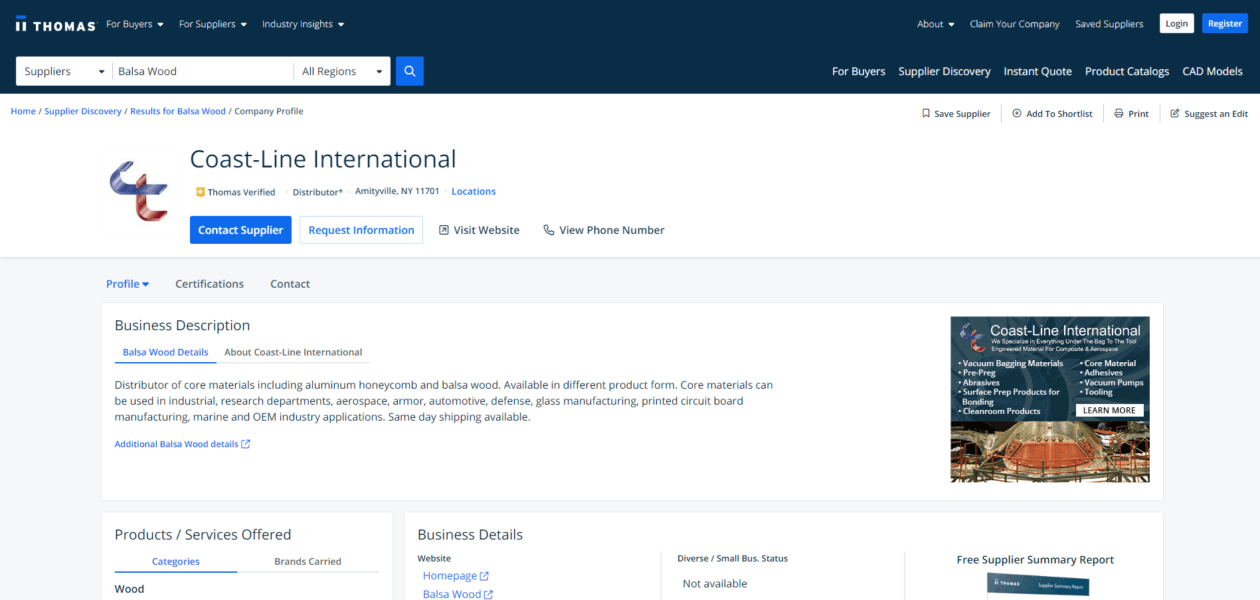Click the Print icon
1260x600 pixels.
pos(1118,113)
